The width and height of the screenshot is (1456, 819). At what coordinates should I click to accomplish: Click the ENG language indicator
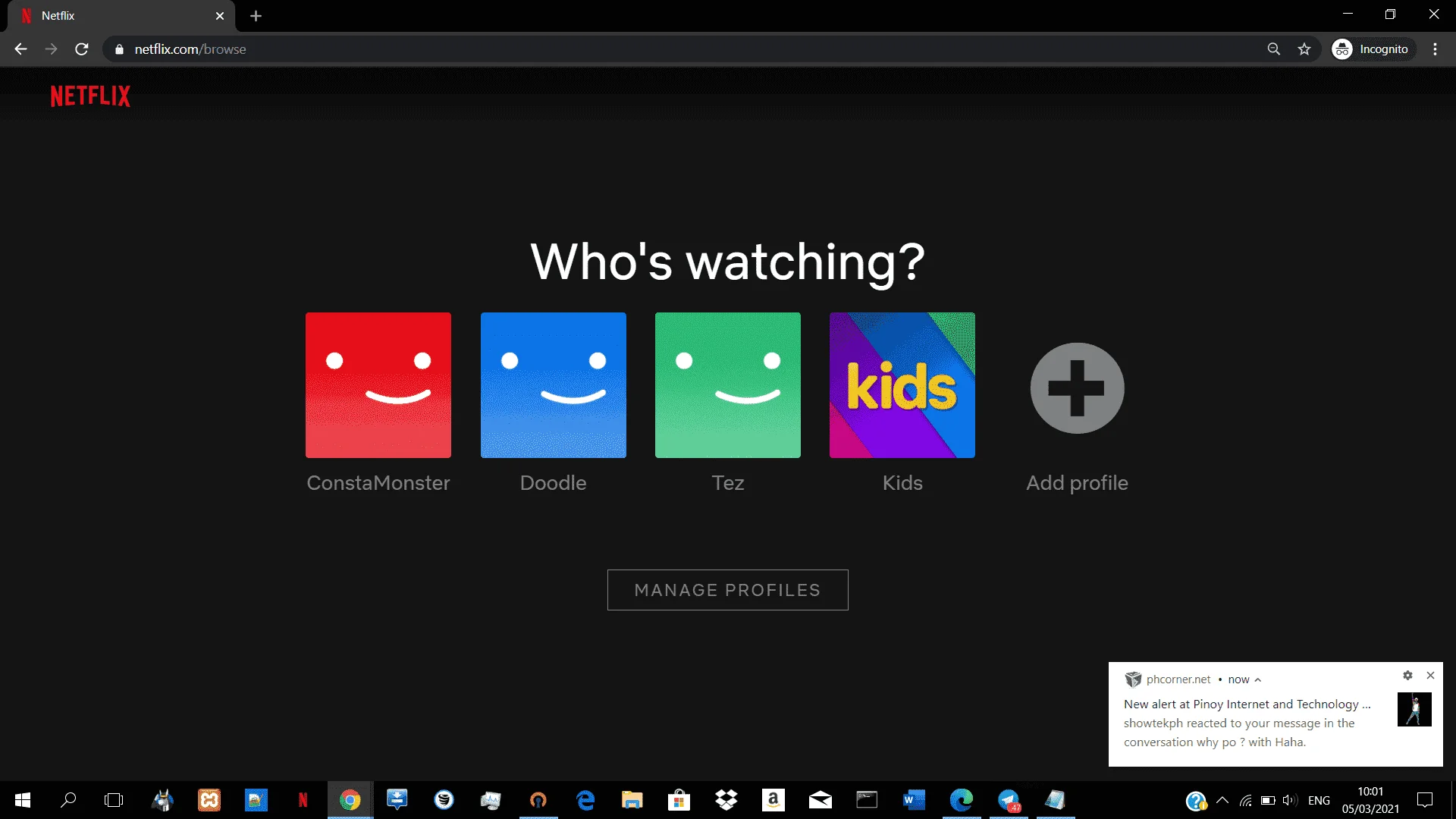1319,800
